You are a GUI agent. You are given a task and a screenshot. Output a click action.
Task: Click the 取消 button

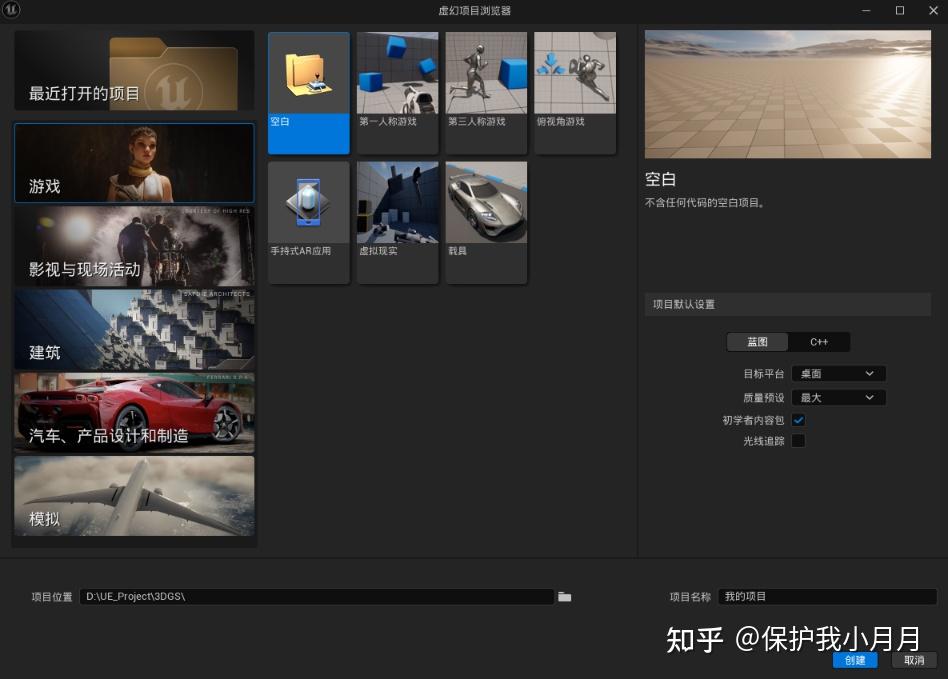914,660
